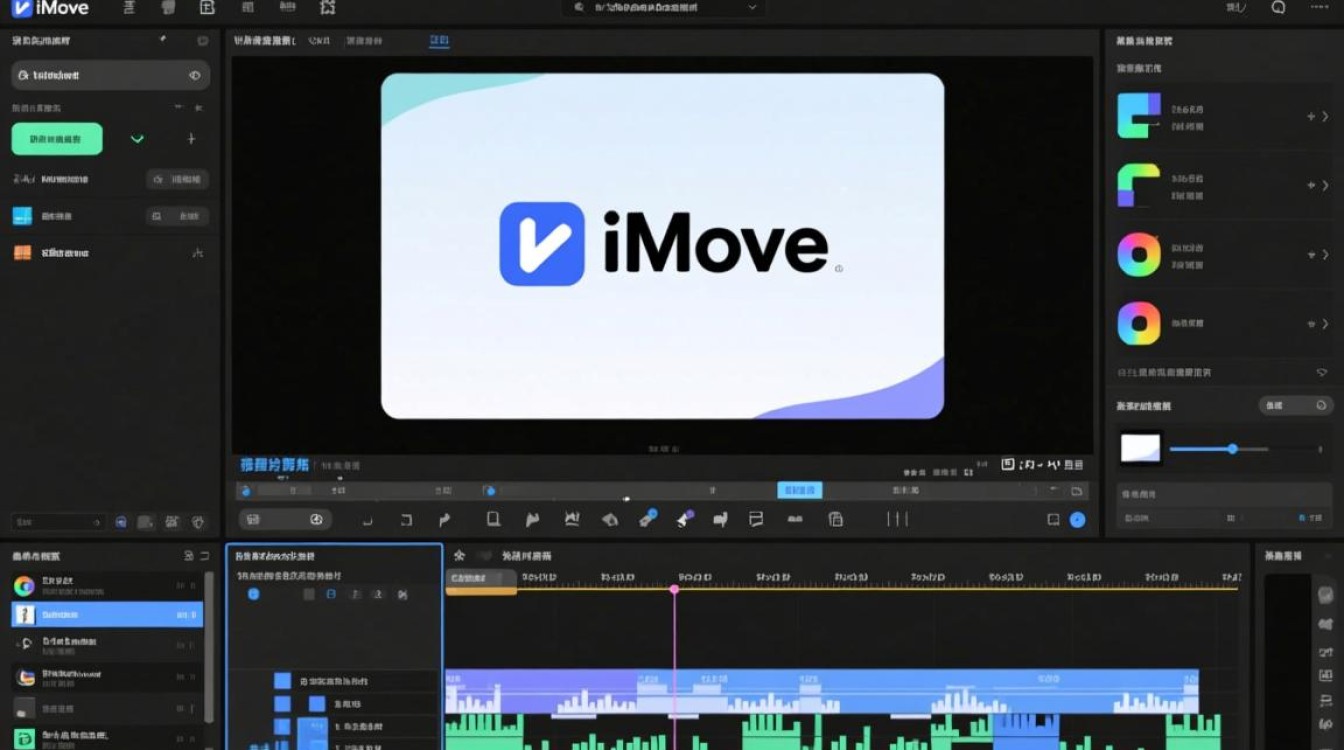Click the plus icon beside the green chevron
The width and height of the screenshot is (1344, 750).
(x=191, y=139)
